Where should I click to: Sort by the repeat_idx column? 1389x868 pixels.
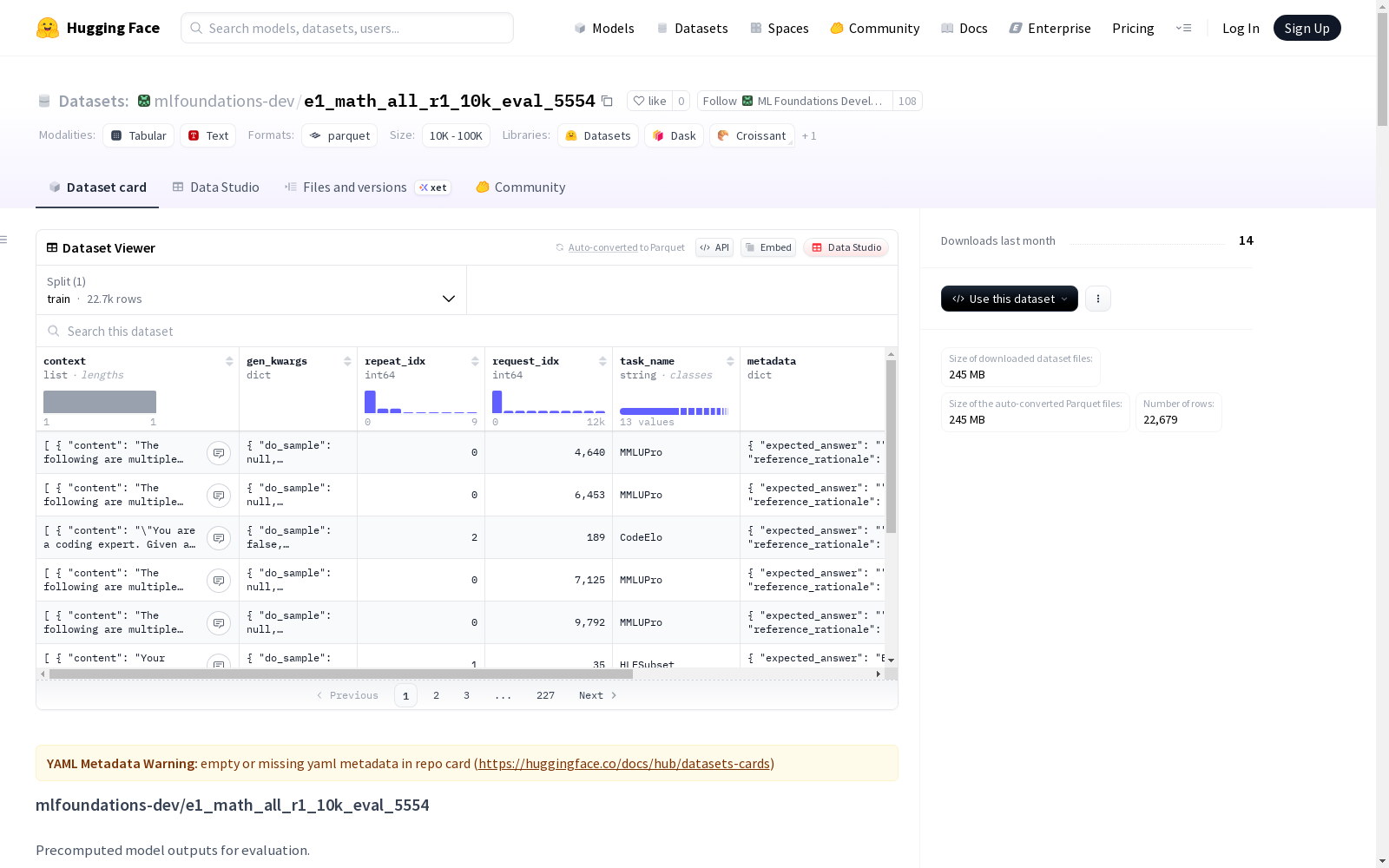tap(475, 361)
